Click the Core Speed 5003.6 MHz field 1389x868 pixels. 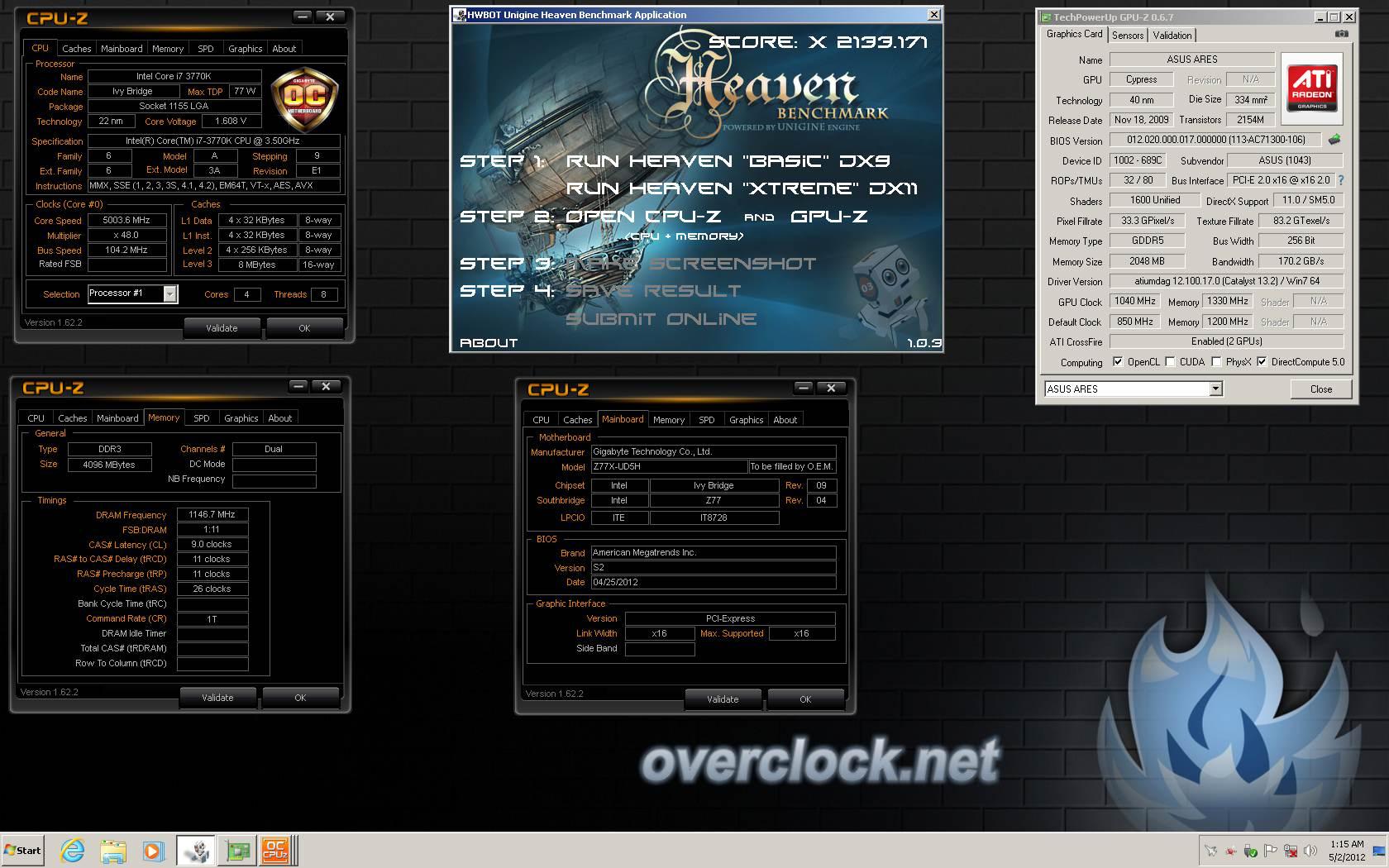[126, 221]
